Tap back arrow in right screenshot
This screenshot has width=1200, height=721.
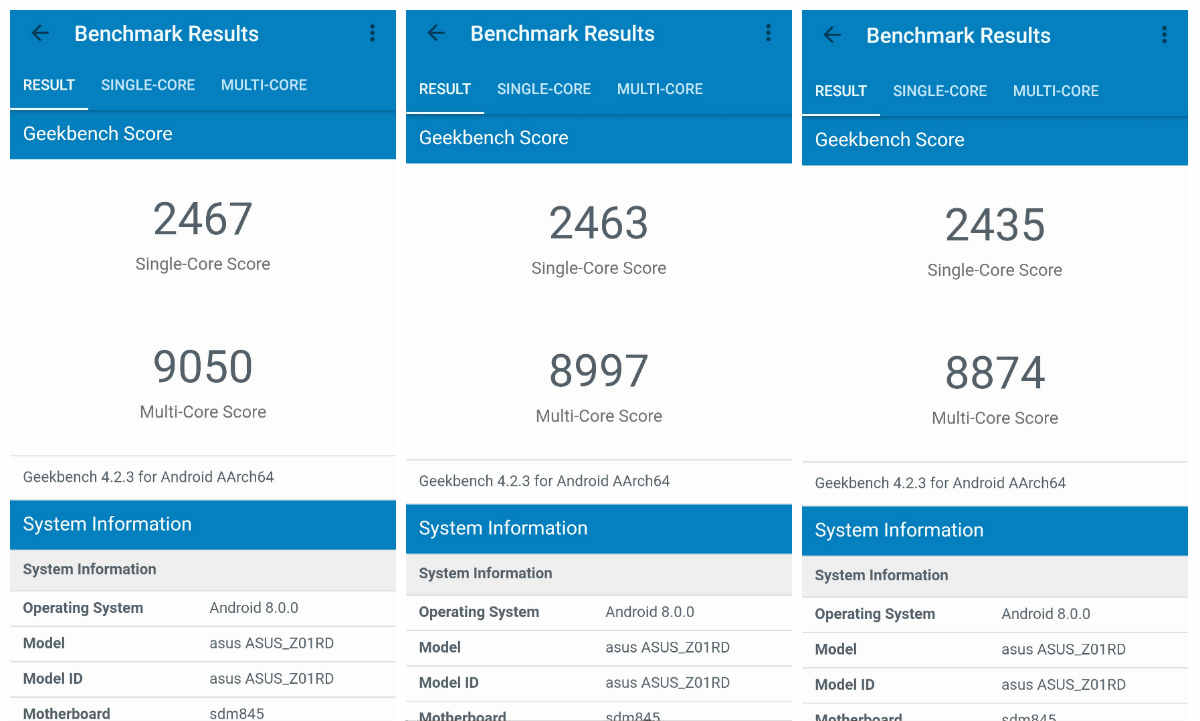click(x=832, y=35)
